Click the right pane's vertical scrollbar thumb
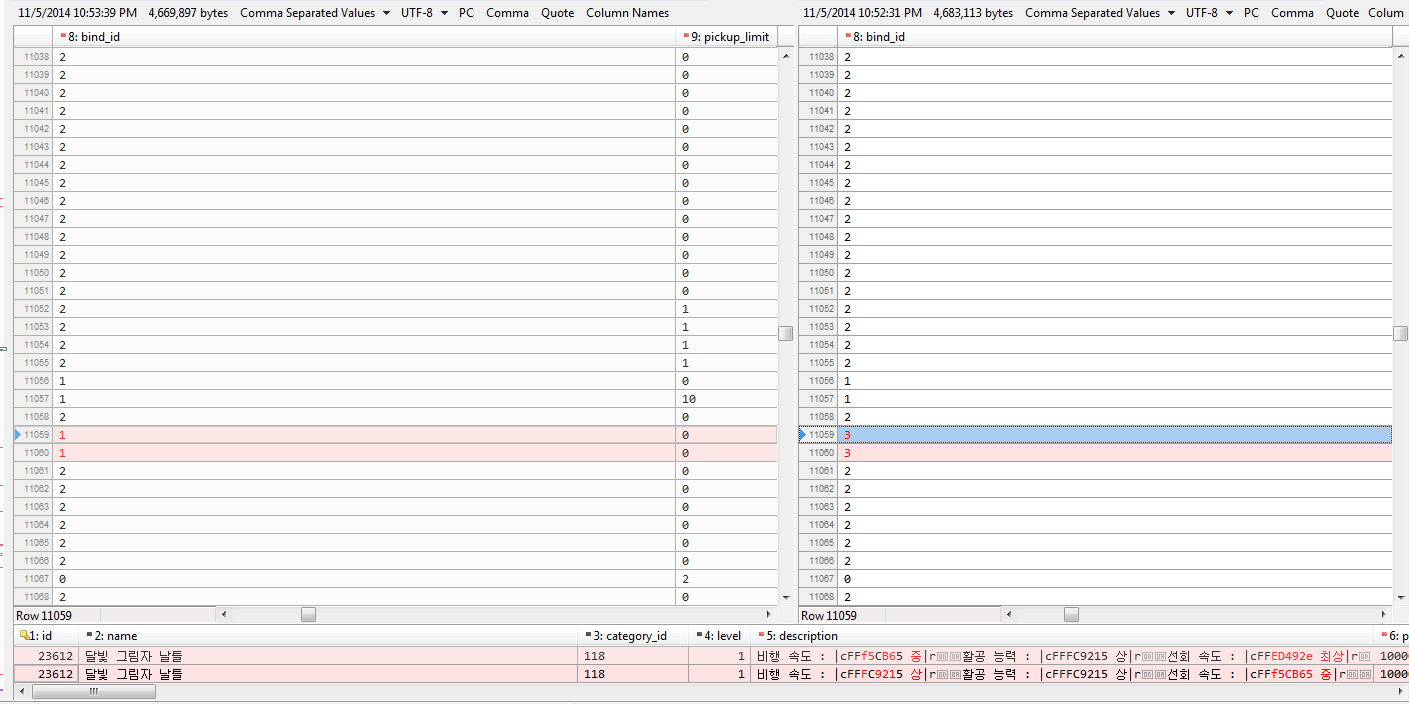This screenshot has height=704, width=1409. coord(1401,333)
